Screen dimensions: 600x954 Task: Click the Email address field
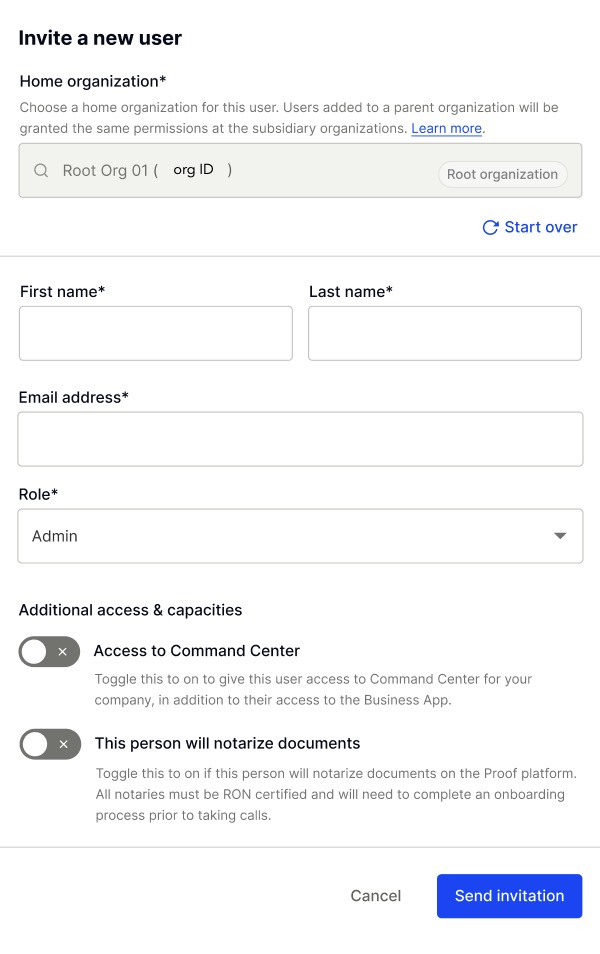click(300, 438)
